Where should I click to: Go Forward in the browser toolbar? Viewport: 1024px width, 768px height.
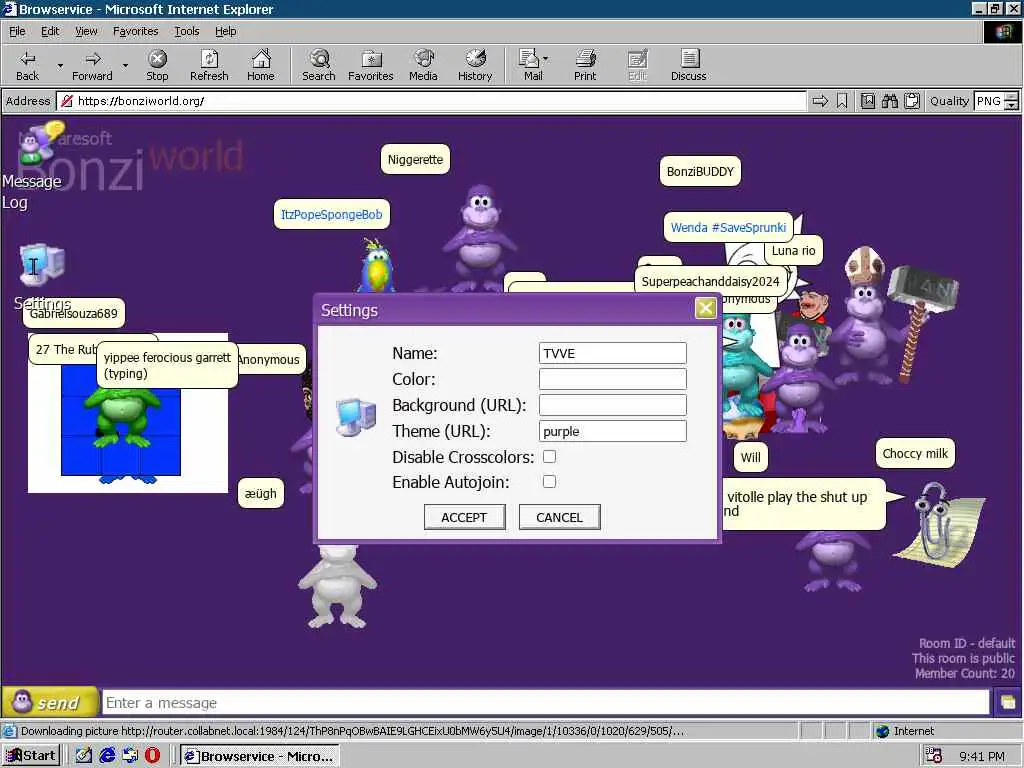click(92, 65)
